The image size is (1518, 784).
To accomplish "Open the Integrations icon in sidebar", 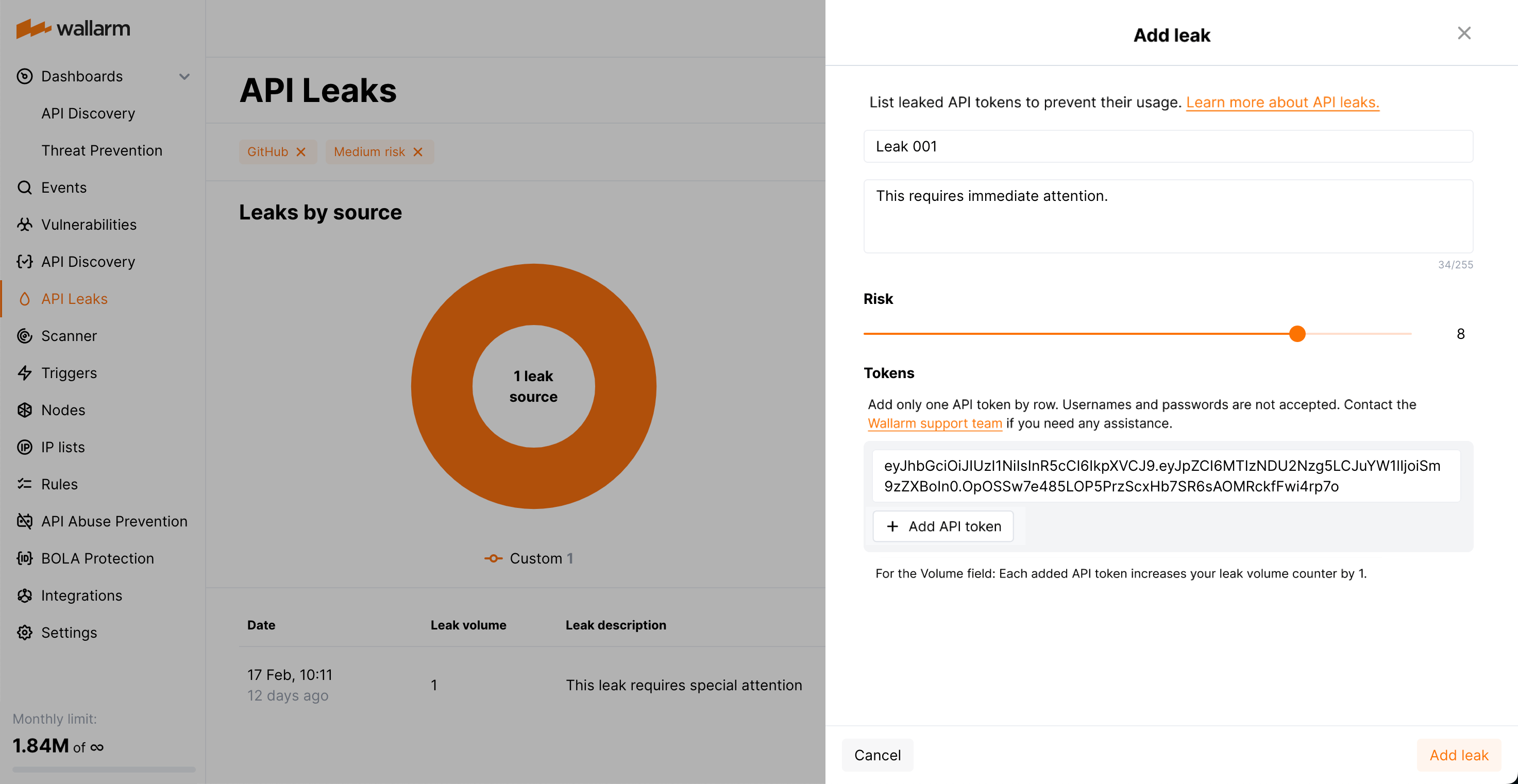I will (x=25, y=595).
